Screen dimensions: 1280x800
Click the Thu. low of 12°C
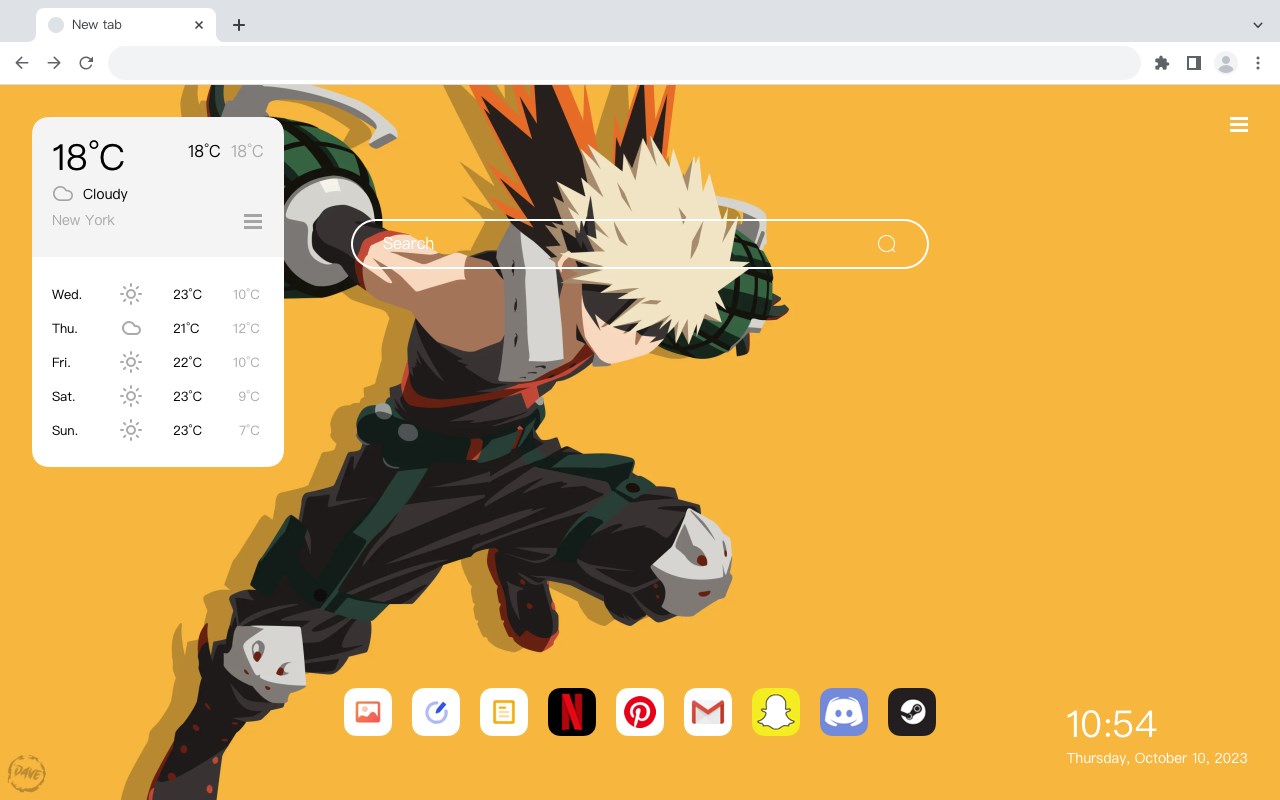(x=246, y=328)
